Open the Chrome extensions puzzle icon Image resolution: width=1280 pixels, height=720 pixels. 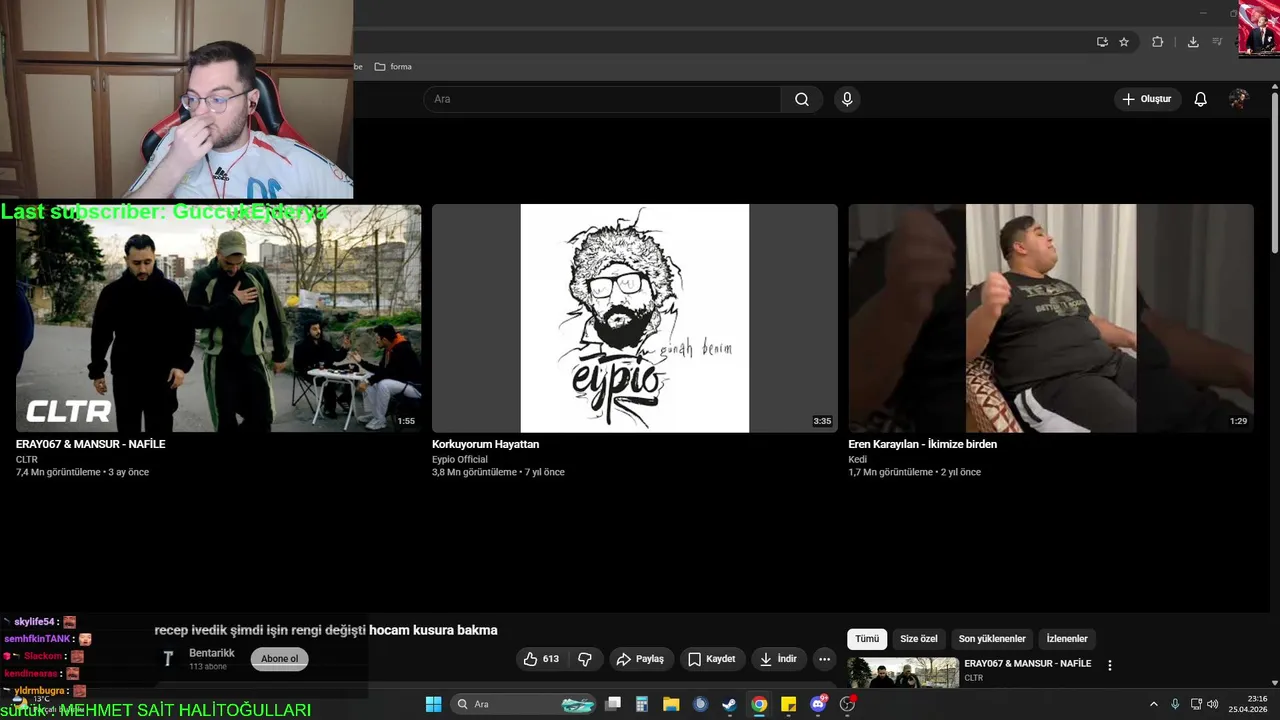[x=1157, y=42]
